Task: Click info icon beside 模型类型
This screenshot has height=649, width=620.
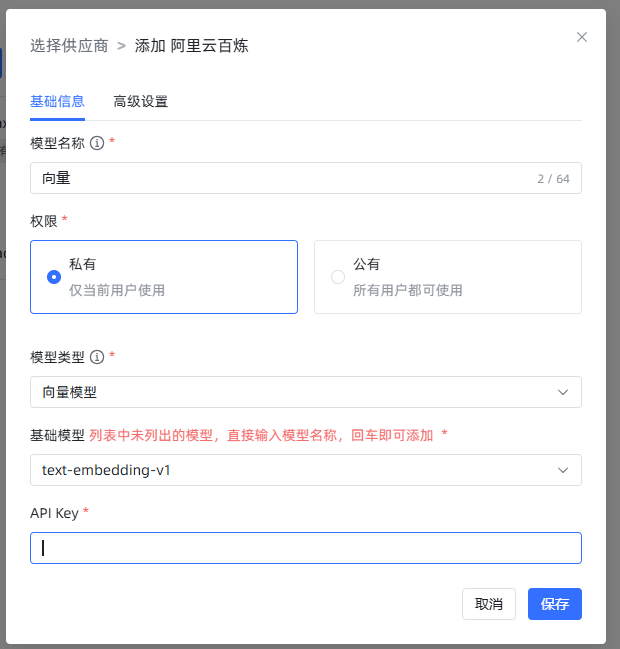Action: (x=97, y=357)
